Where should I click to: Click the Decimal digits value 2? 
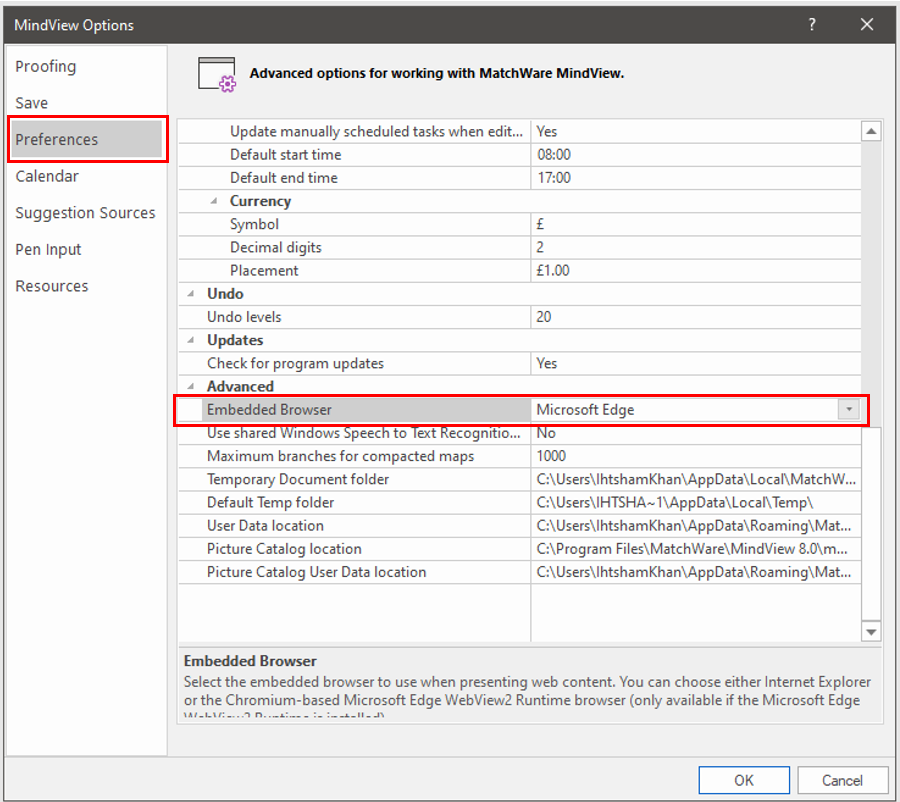click(540, 247)
